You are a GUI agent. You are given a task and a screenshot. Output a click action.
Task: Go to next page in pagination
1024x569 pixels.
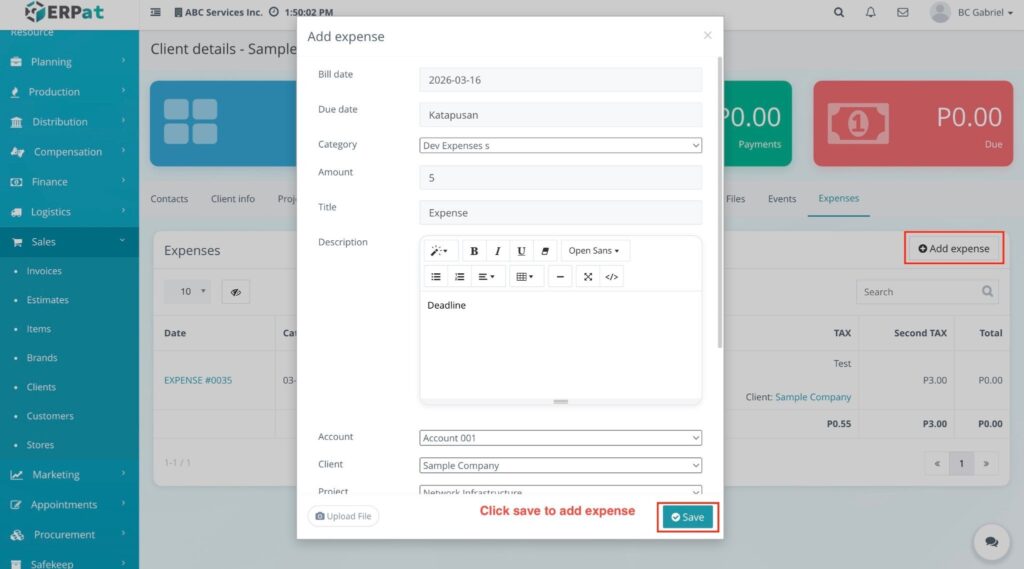[x=986, y=463]
